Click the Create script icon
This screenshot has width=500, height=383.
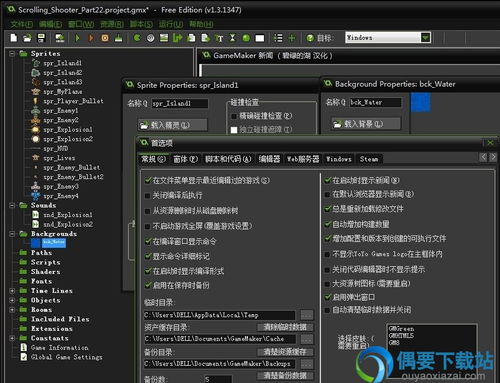point(191,38)
